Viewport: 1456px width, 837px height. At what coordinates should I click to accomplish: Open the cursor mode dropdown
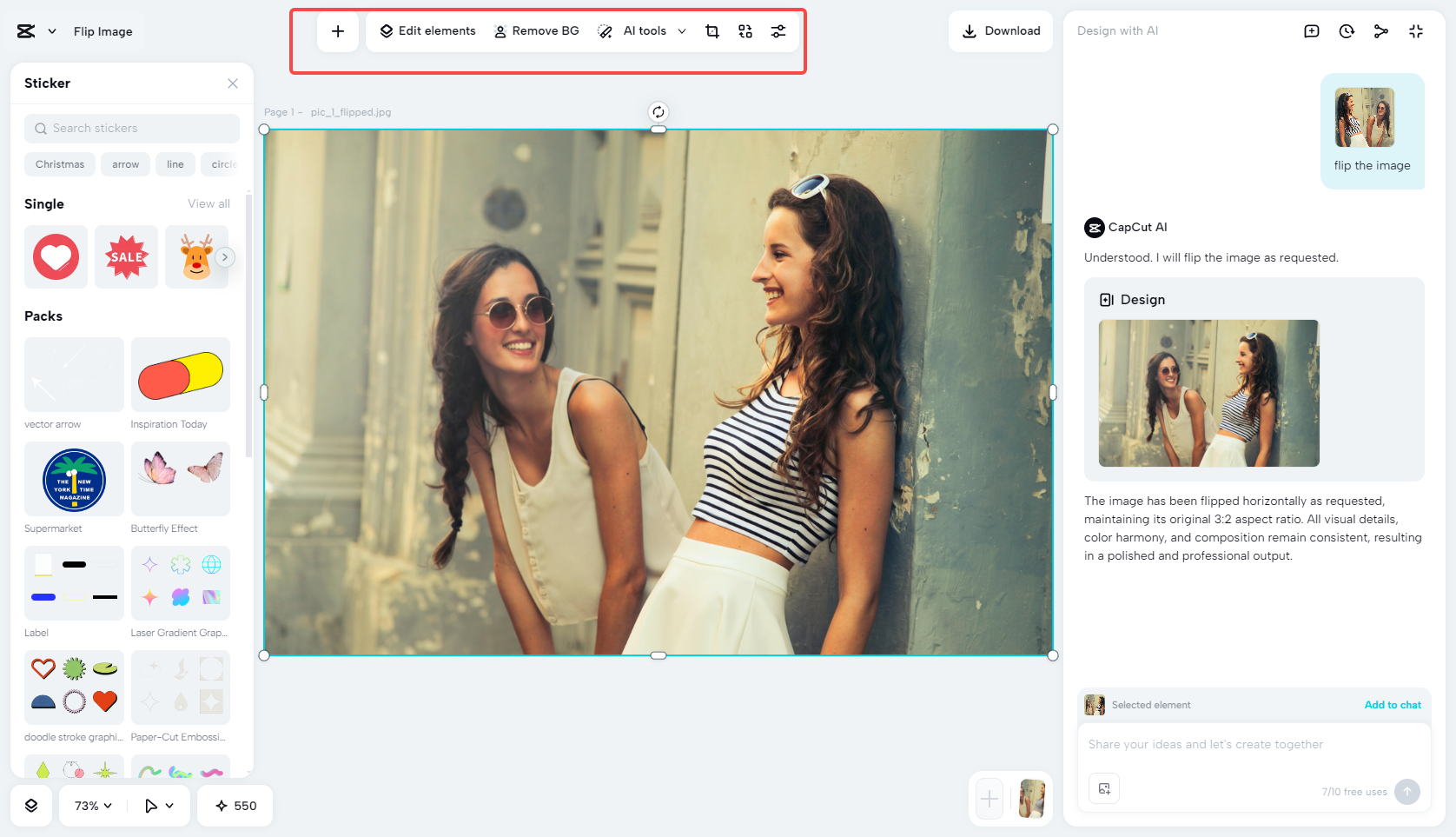click(x=158, y=806)
